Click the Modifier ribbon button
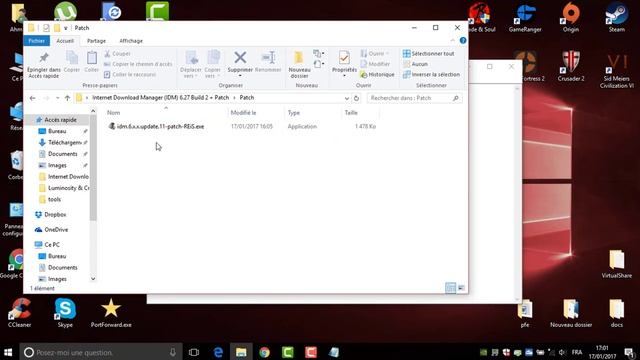640x360 pixels. 376,64
